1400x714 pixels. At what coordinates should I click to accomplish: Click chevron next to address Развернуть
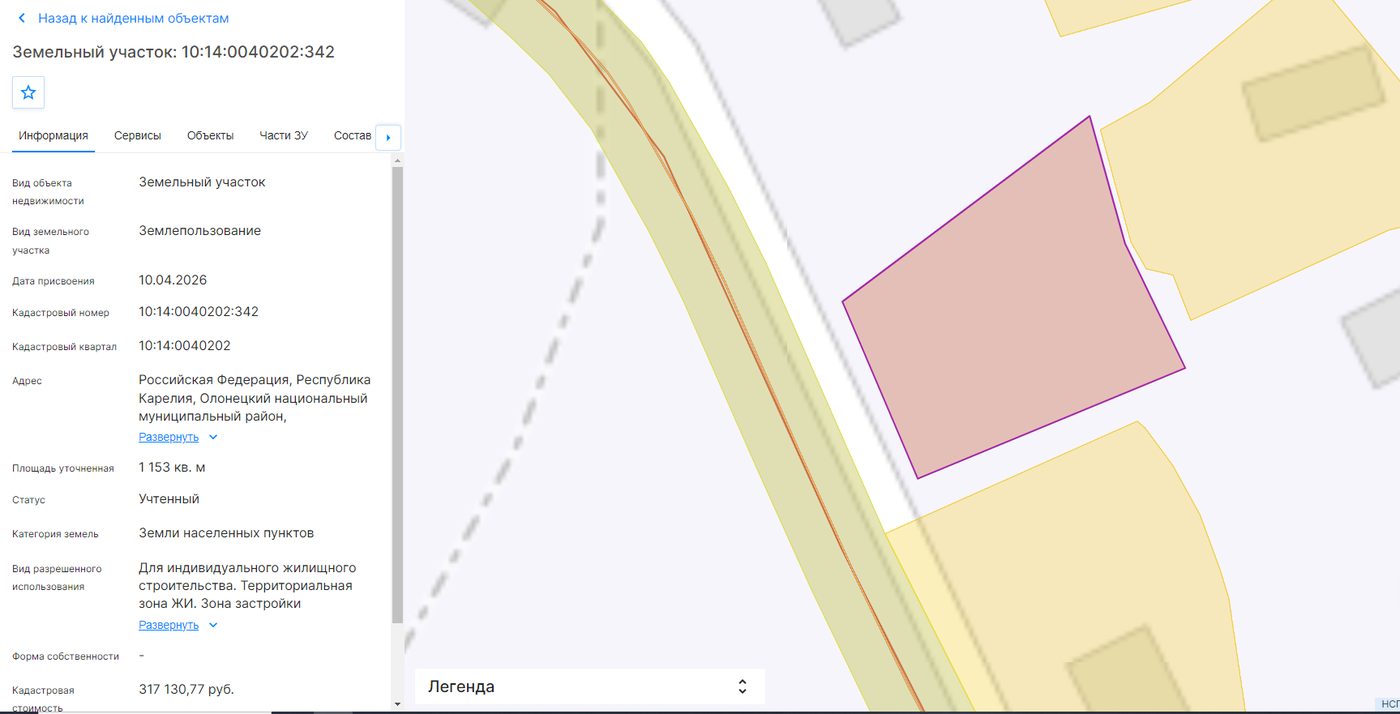(x=213, y=437)
